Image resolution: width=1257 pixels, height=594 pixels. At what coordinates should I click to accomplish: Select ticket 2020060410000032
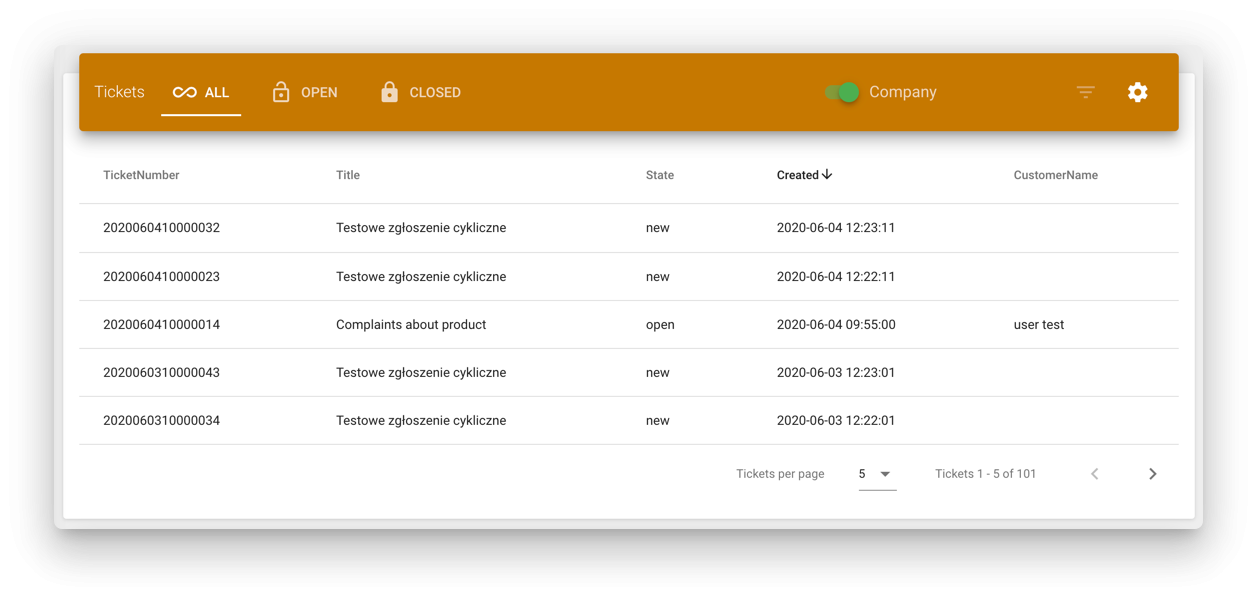161,228
